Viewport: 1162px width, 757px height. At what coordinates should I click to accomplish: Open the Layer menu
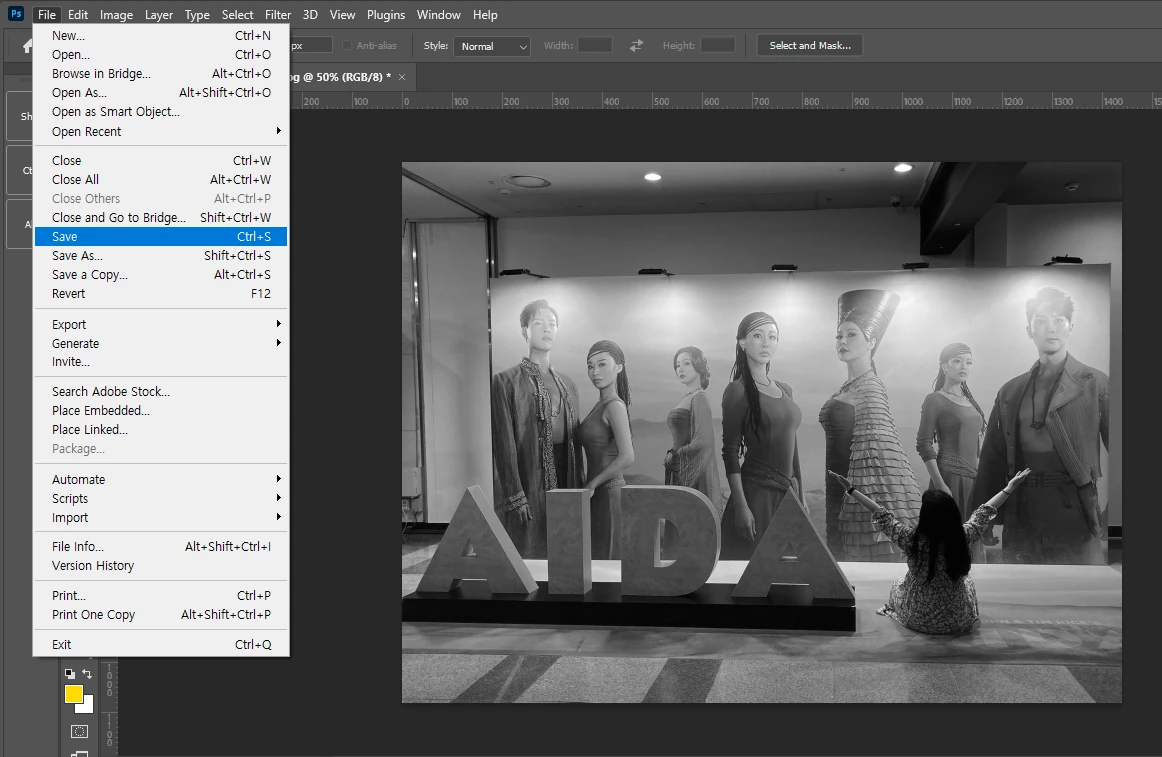159,15
